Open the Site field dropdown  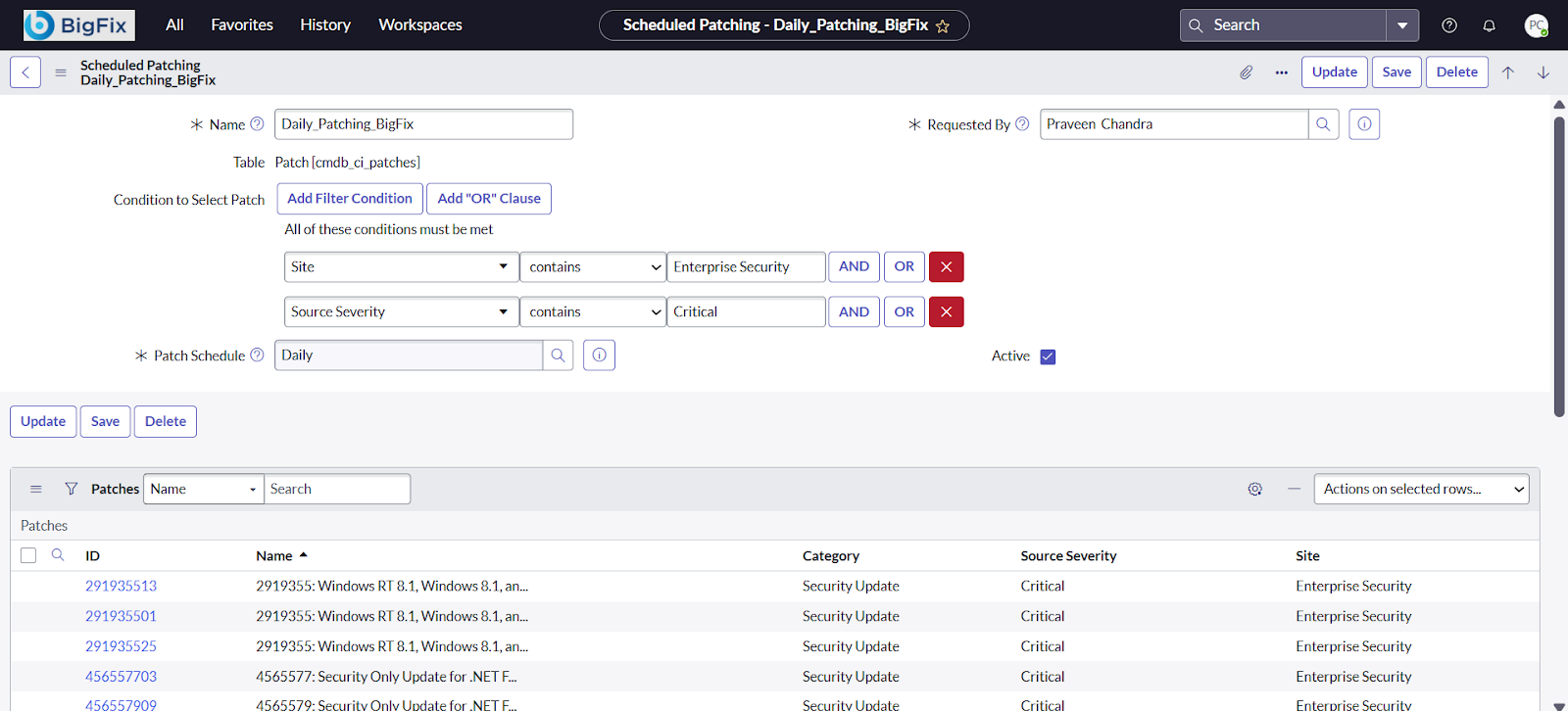coord(401,266)
